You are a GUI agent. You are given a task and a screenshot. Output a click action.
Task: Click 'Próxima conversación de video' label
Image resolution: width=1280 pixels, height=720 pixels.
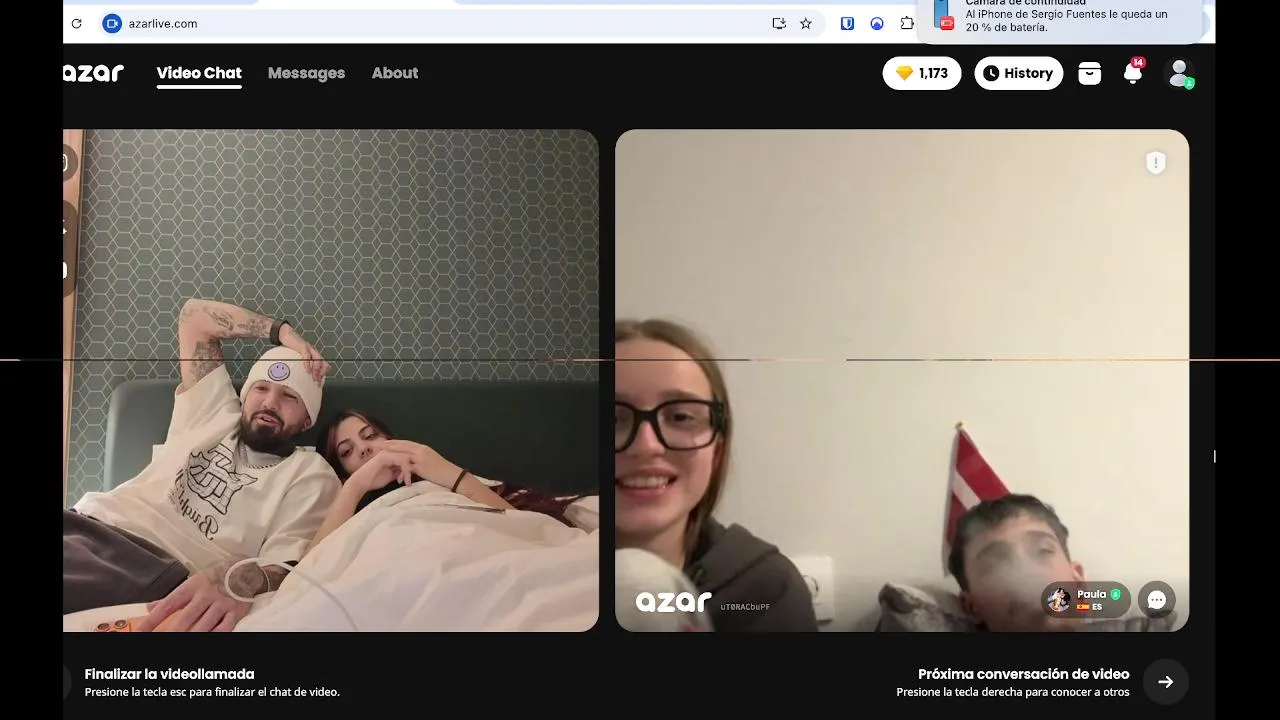pos(1024,674)
